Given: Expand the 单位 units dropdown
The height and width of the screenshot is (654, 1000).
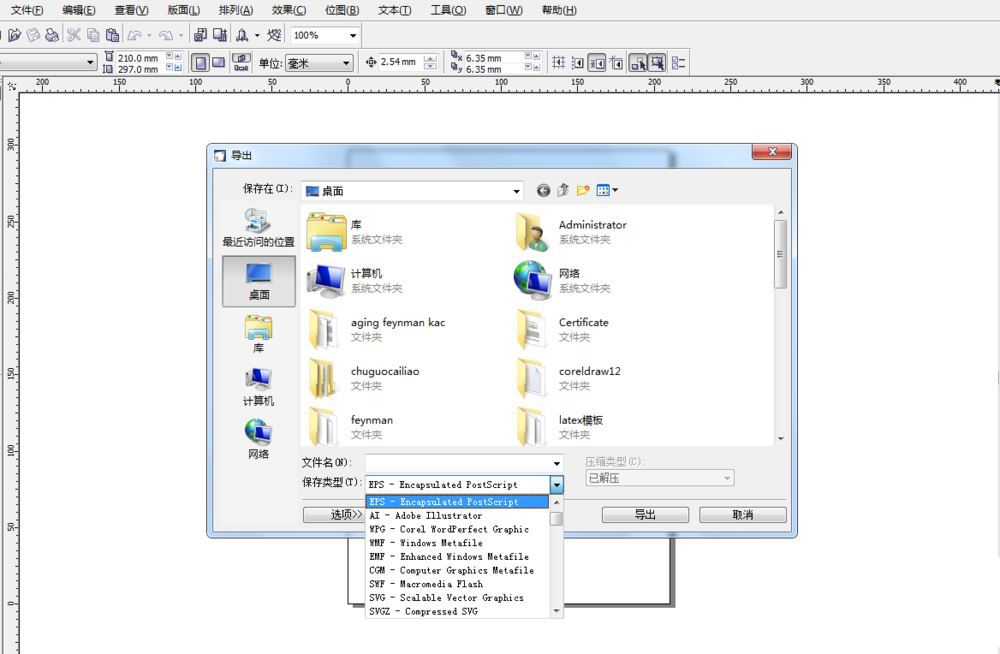Looking at the screenshot, I should 347,63.
